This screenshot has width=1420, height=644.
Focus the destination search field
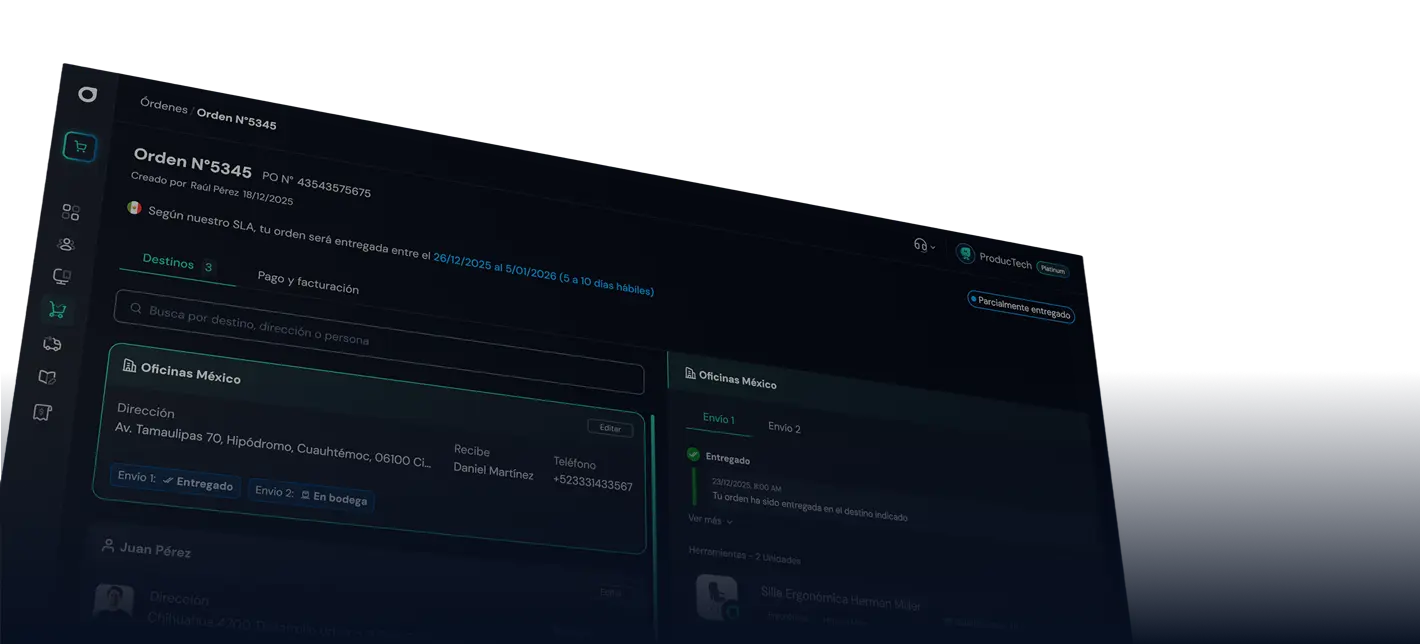[379, 343]
